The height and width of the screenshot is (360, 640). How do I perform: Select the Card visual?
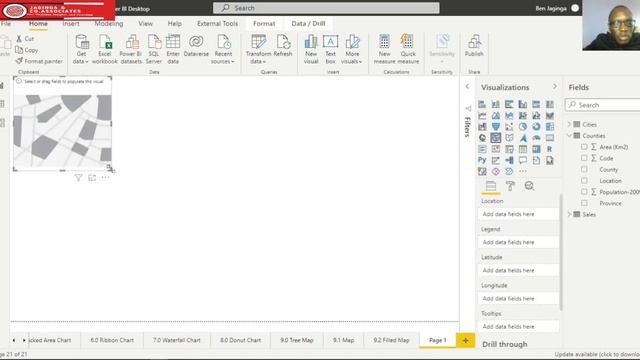coord(550,138)
